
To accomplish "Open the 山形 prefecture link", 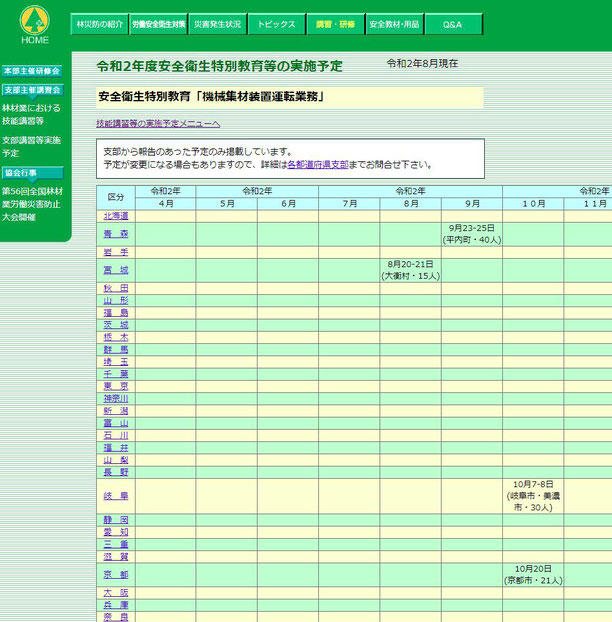I will tap(116, 301).
